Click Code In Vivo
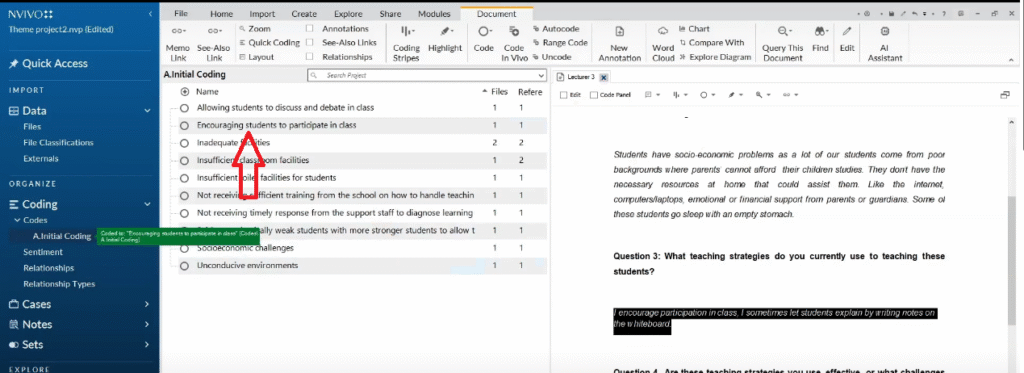Screen dimensions: 1024x373 (514, 44)
